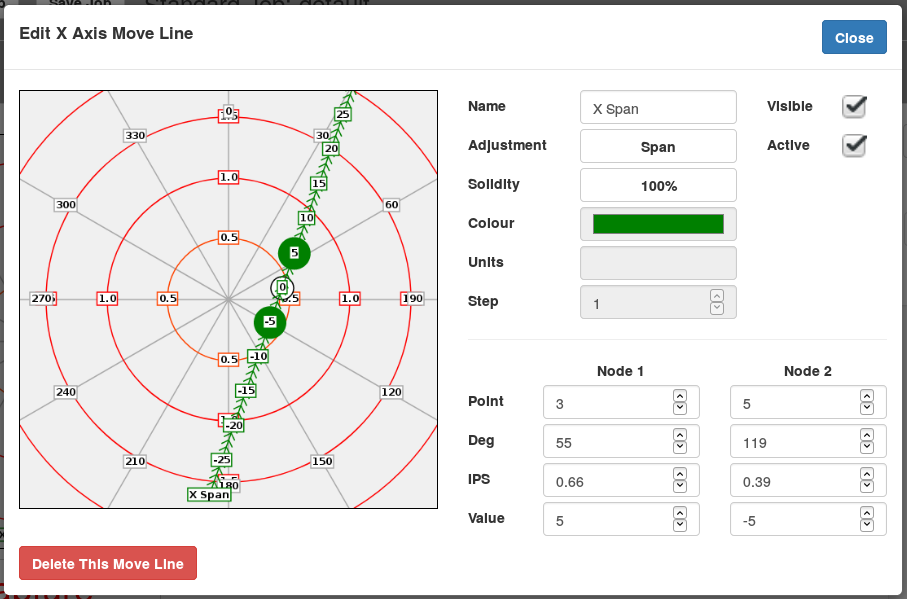Select the green node labeled -5
Viewport: 907px width, 599px height.
click(x=268, y=321)
